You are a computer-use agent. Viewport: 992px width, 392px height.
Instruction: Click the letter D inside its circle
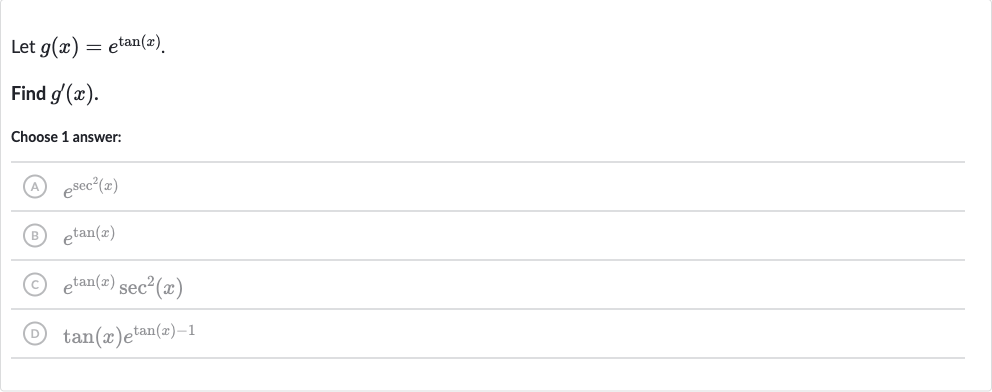pos(35,333)
